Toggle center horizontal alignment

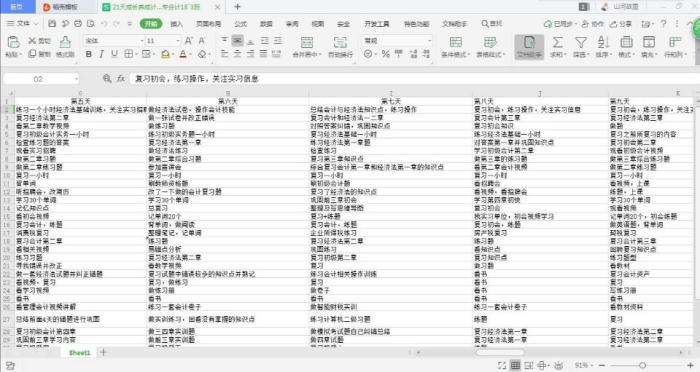pyautogui.click(x=238, y=54)
